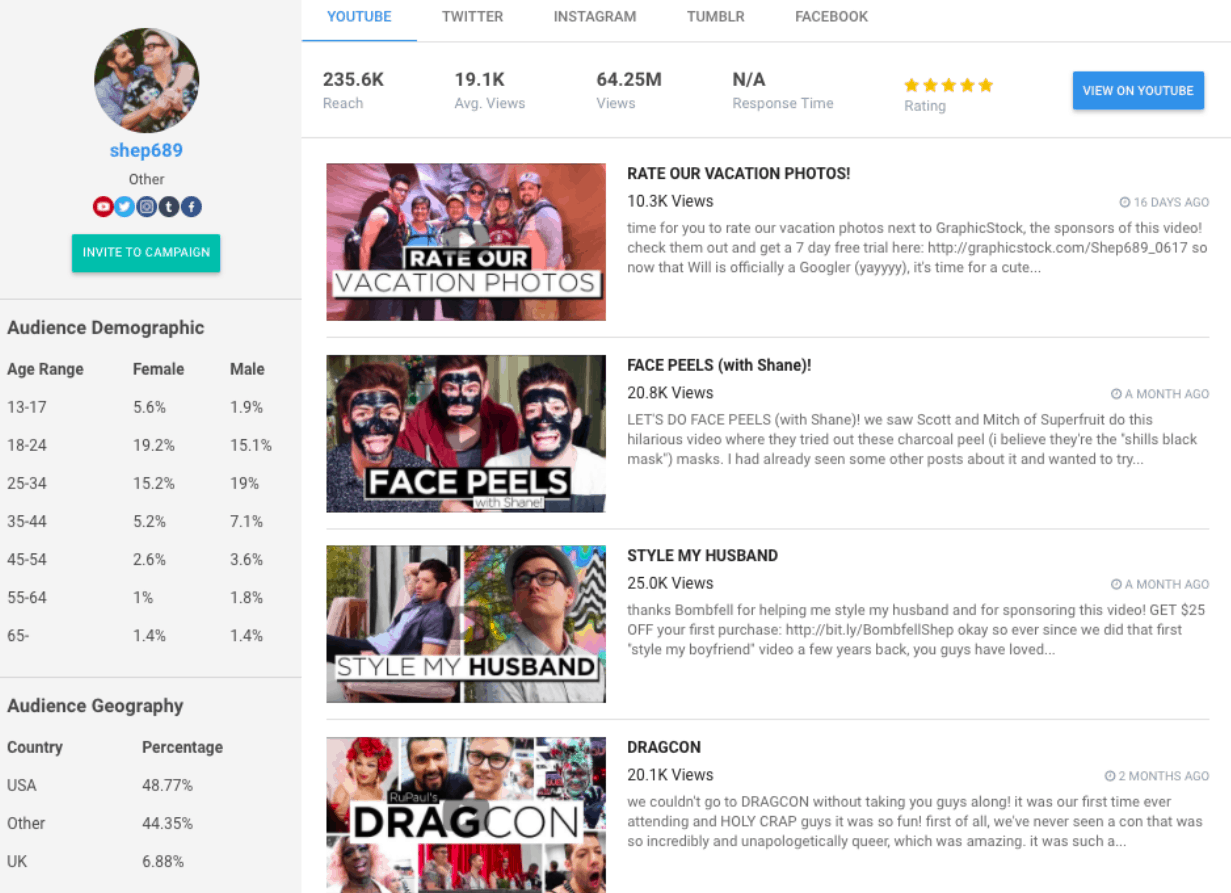Select the Facebook tab
Screen dimensions: 1231x893
pos(831,17)
